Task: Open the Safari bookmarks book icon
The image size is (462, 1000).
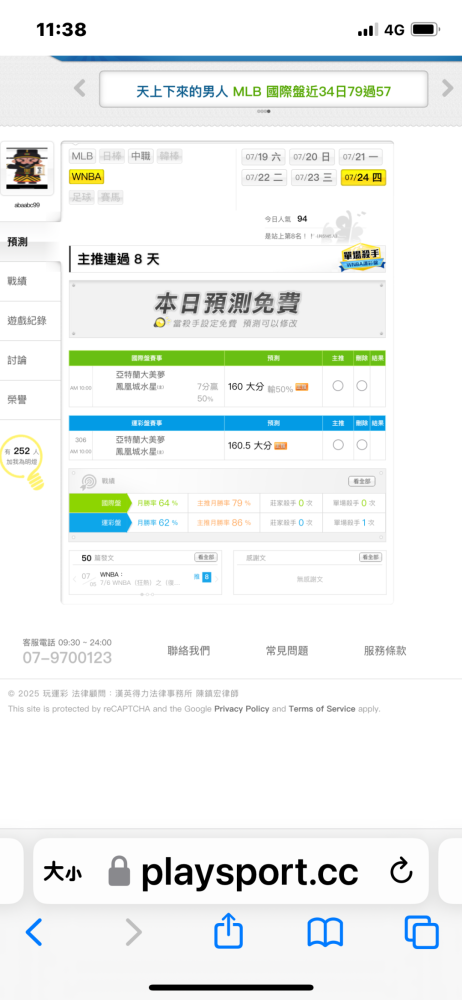Action: (x=325, y=932)
